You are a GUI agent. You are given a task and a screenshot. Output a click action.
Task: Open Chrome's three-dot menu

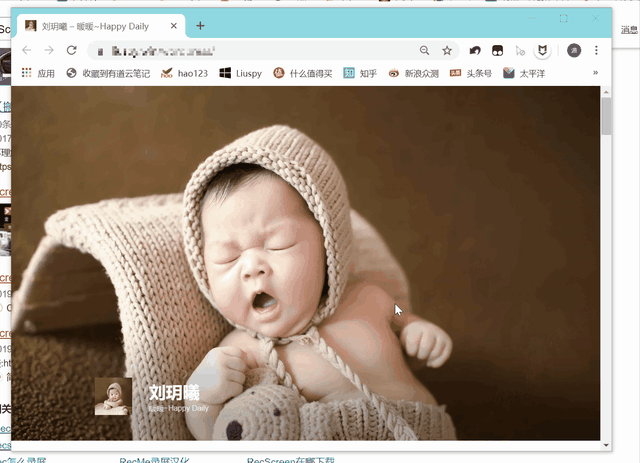(597, 50)
